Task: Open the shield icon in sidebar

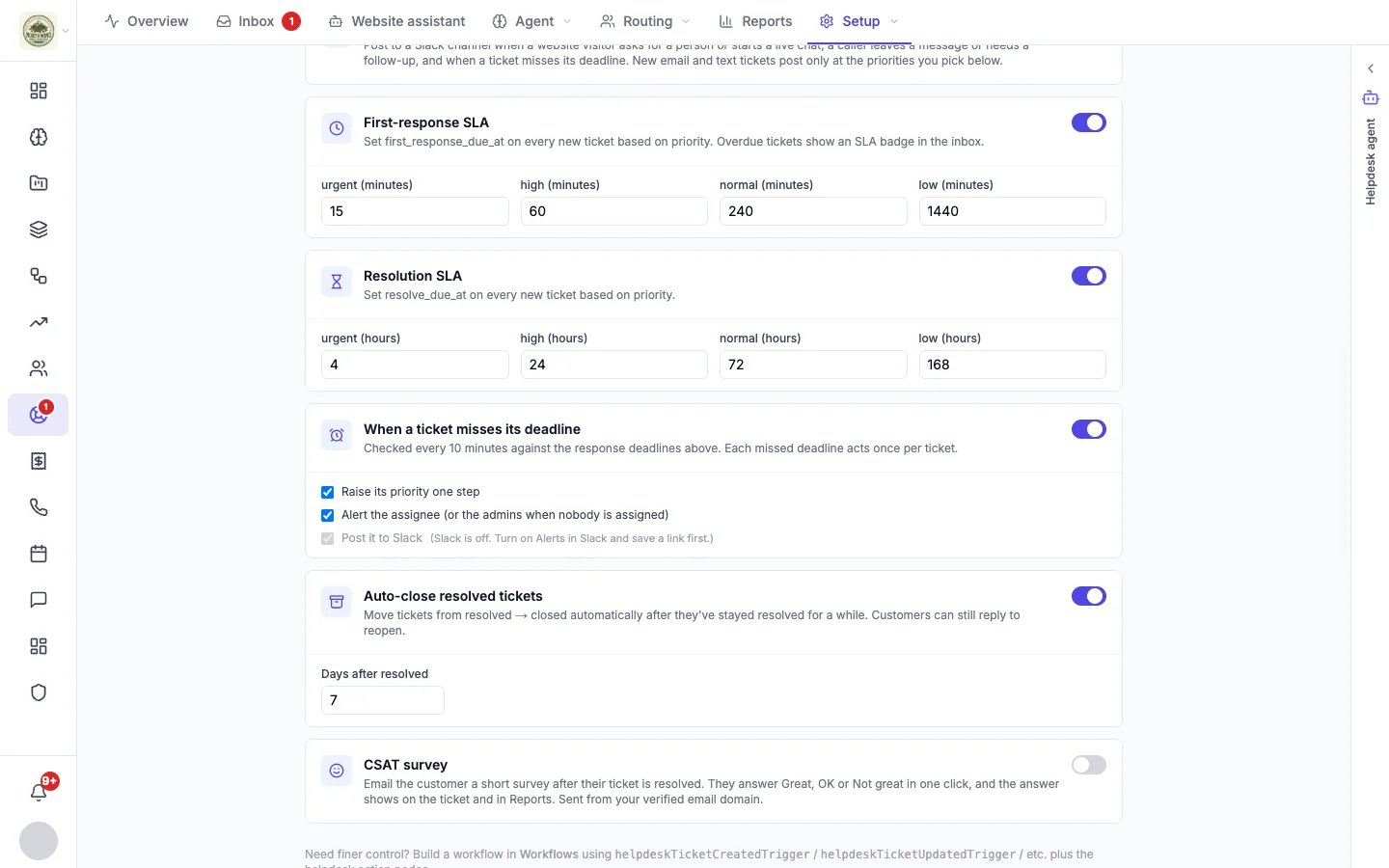Action: pyautogui.click(x=39, y=692)
